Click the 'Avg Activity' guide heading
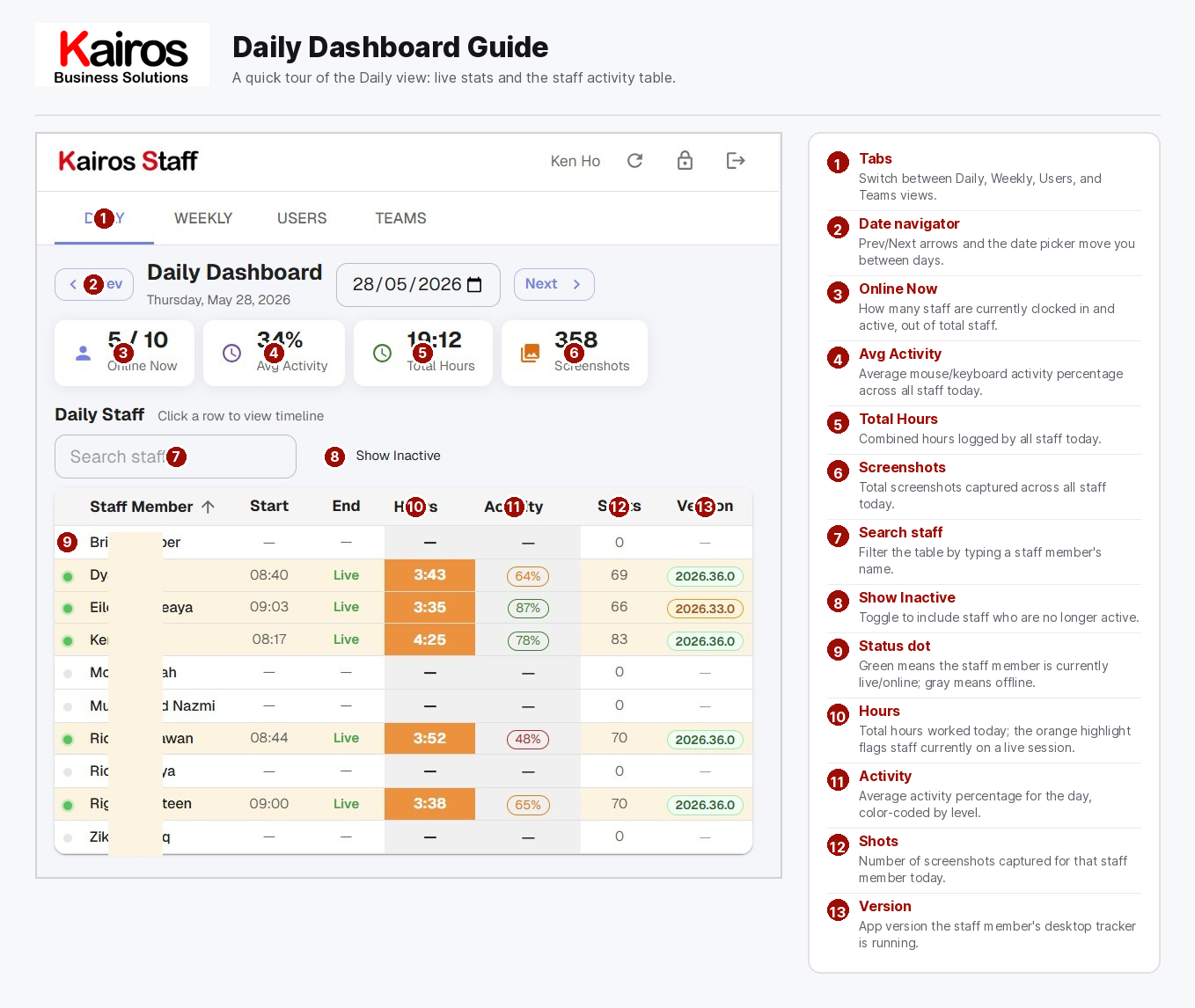 pyautogui.click(x=900, y=354)
